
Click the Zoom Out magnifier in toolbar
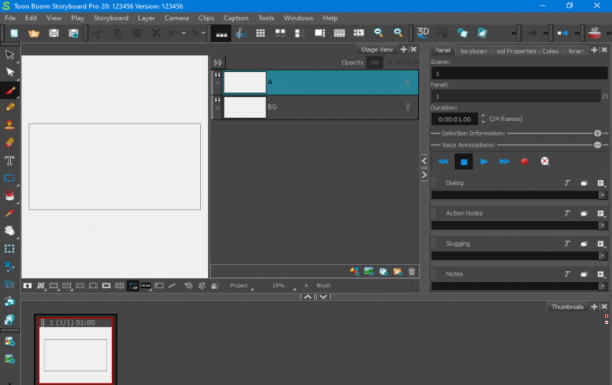(x=378, y=33)
